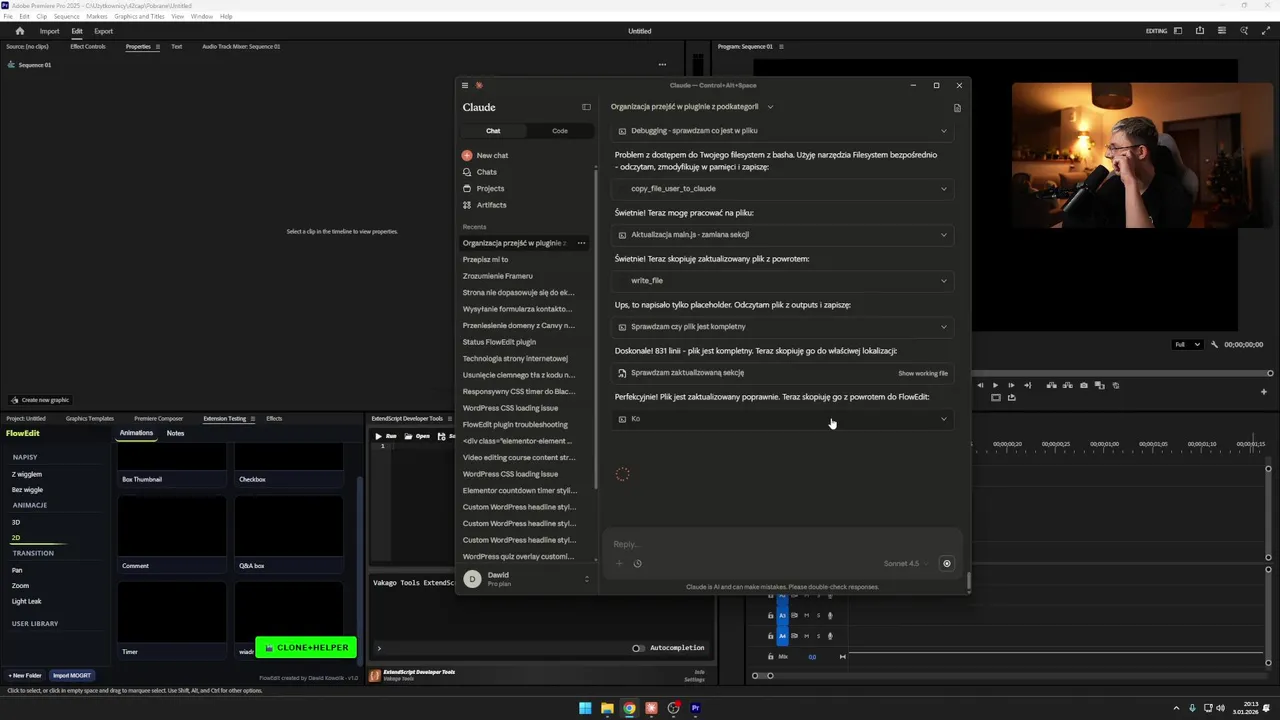Open FlowEdit plugin troubleshooting chat
Viewport: 1280px width, 720px height.
[x=515, y=424]
